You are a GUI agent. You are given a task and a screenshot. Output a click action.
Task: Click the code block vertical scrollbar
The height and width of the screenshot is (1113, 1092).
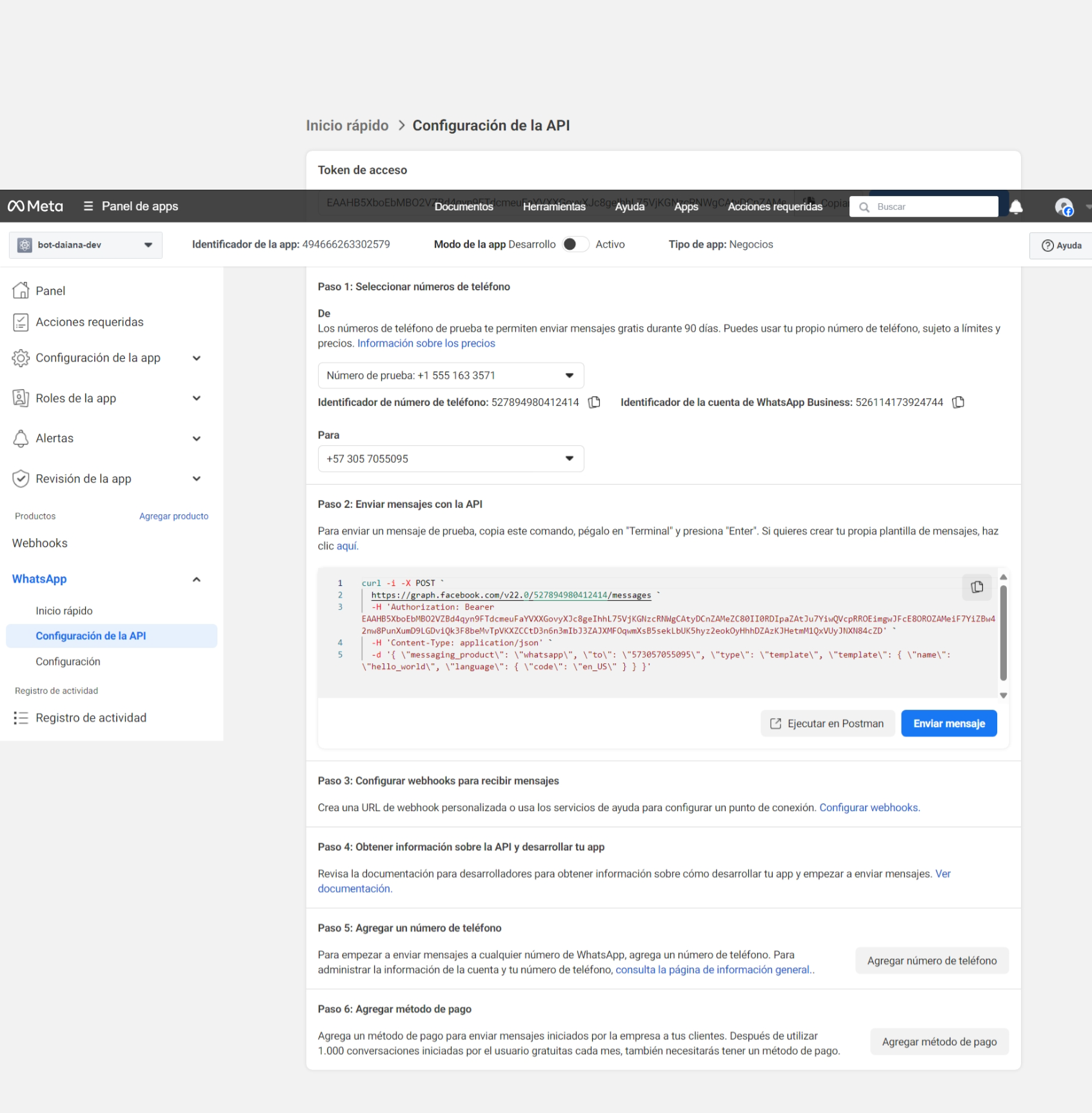[x=1003, y=632]
